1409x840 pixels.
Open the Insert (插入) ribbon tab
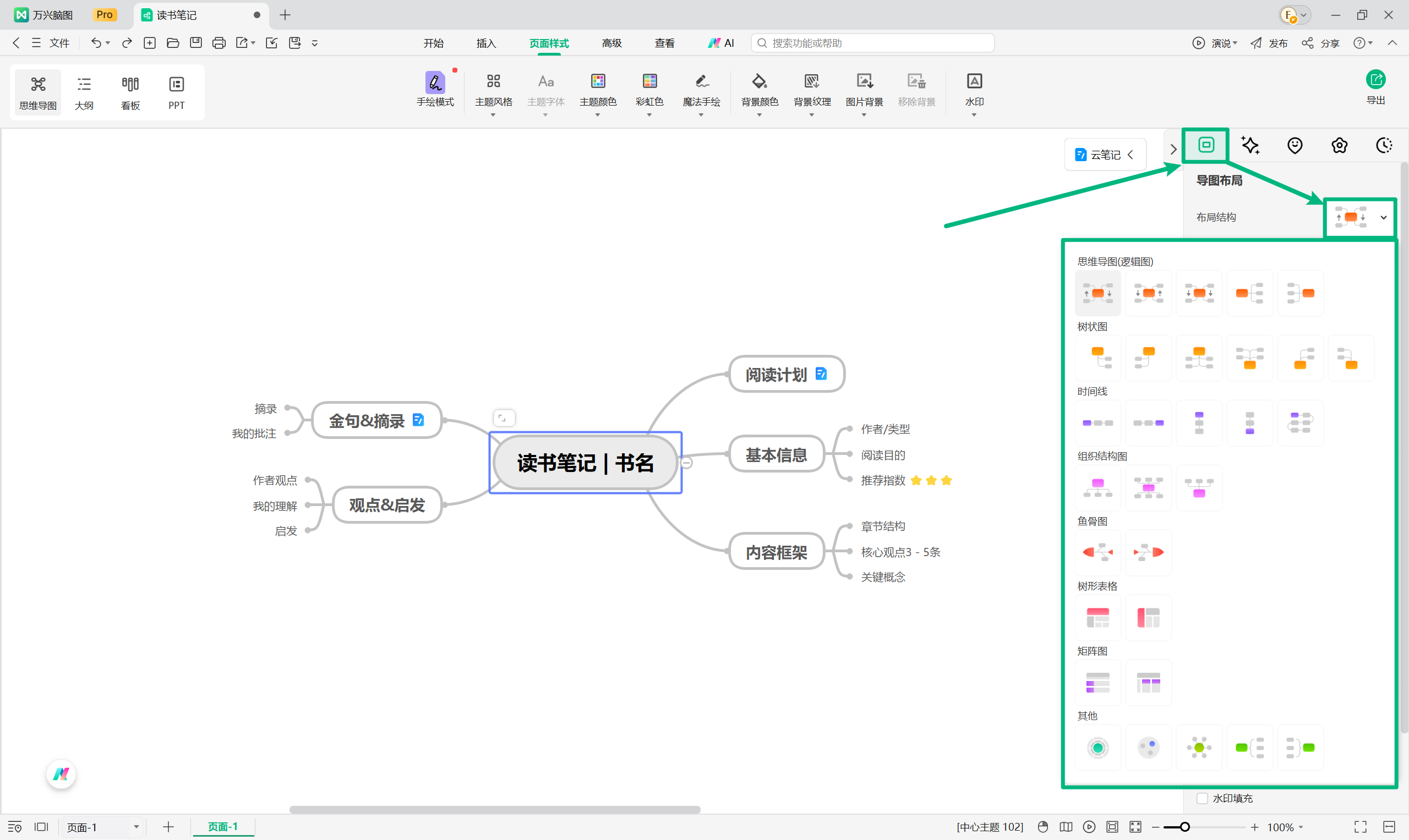pyautogui.click(x=486, y=43)
